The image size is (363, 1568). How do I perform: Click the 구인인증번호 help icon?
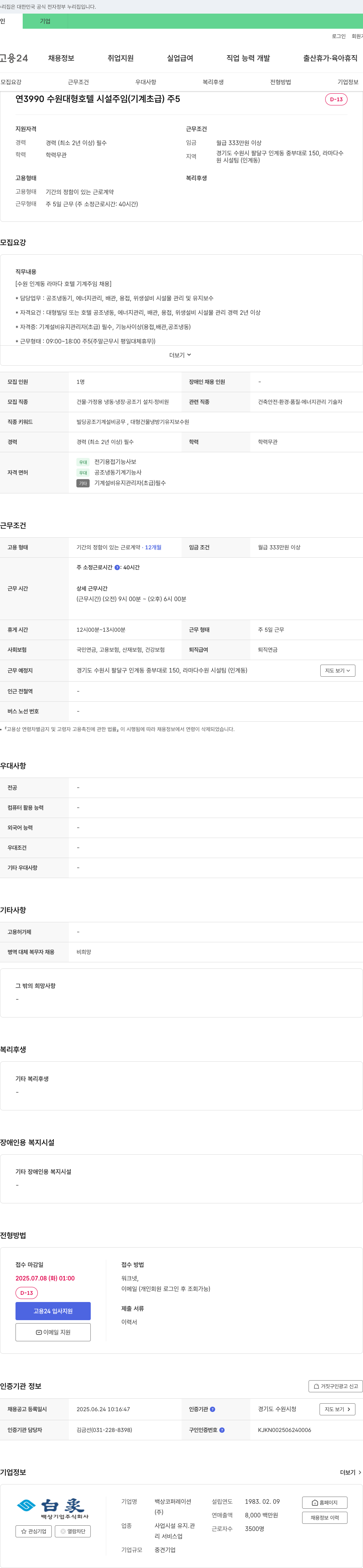pos(222,1430)
